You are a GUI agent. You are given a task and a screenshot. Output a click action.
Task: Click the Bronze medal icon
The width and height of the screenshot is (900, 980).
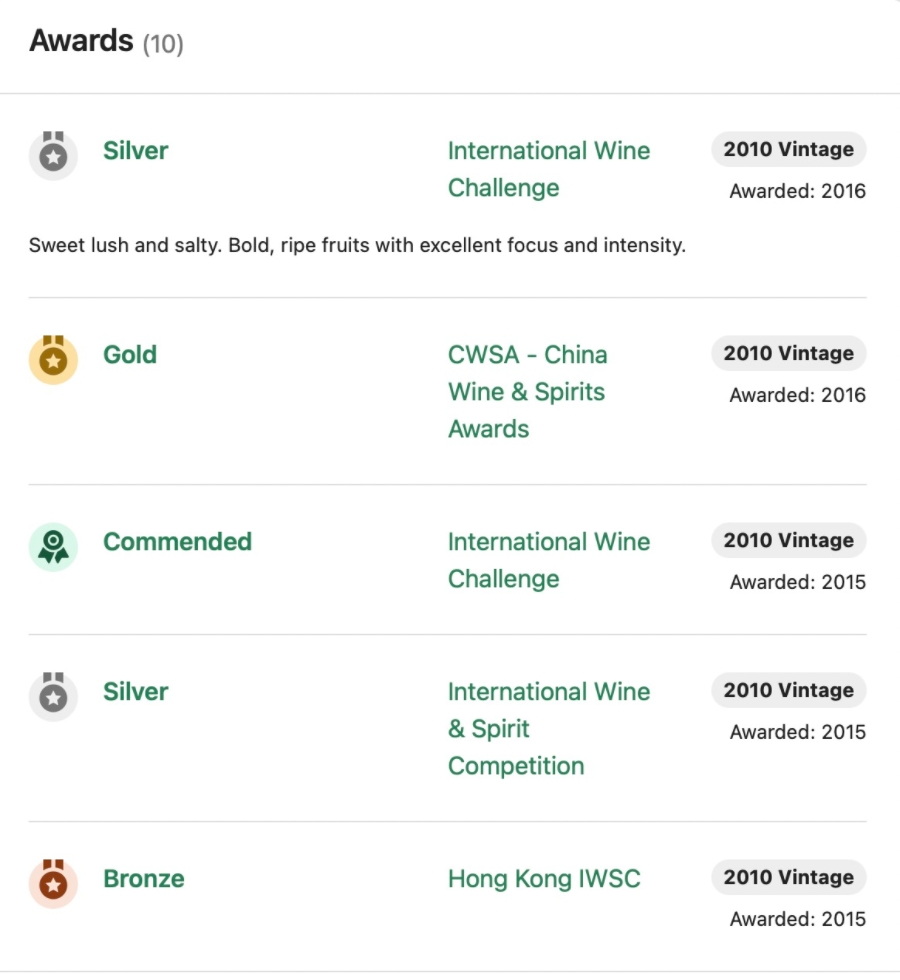pos(53,883)
